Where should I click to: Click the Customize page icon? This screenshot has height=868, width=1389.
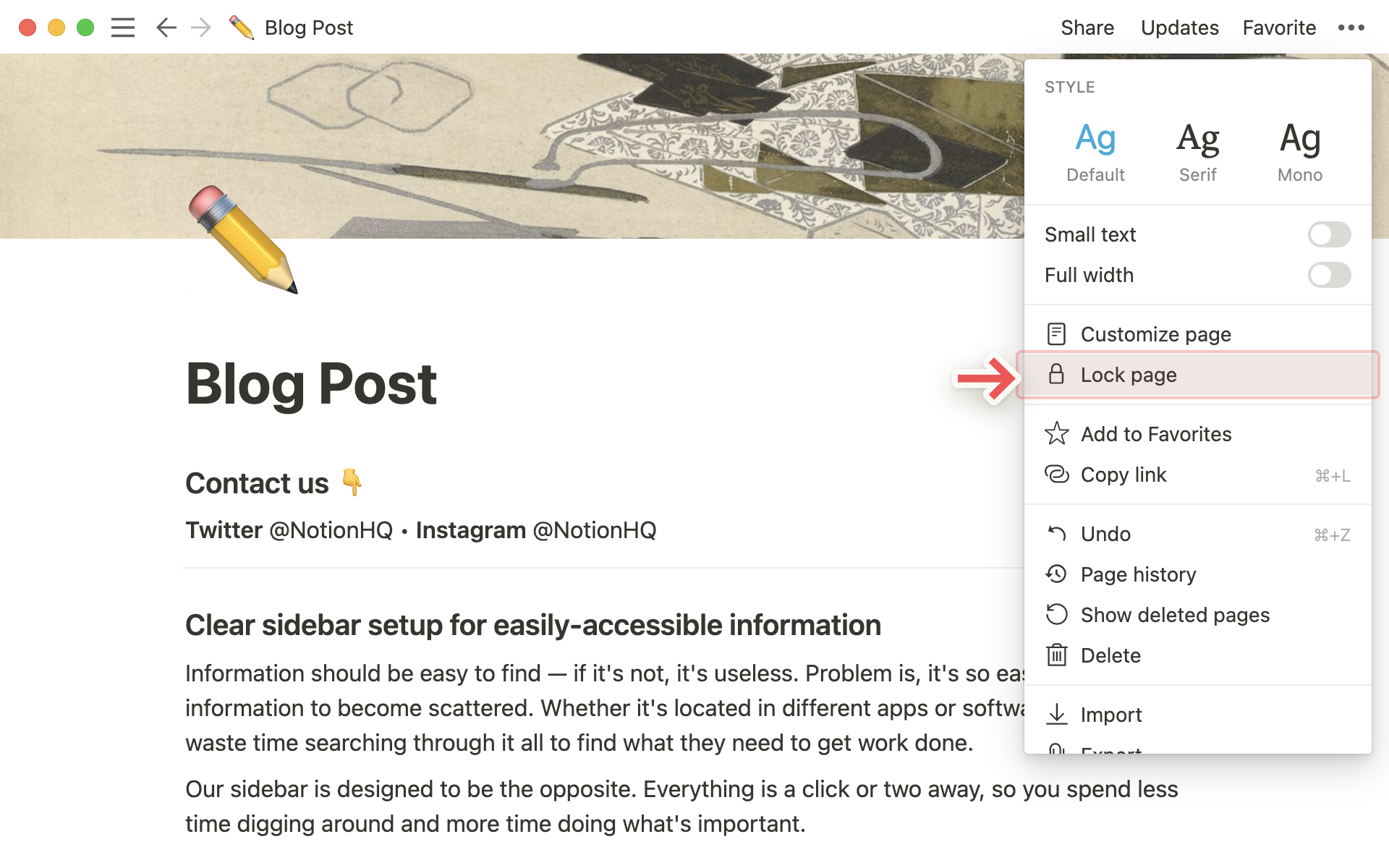1056,333
